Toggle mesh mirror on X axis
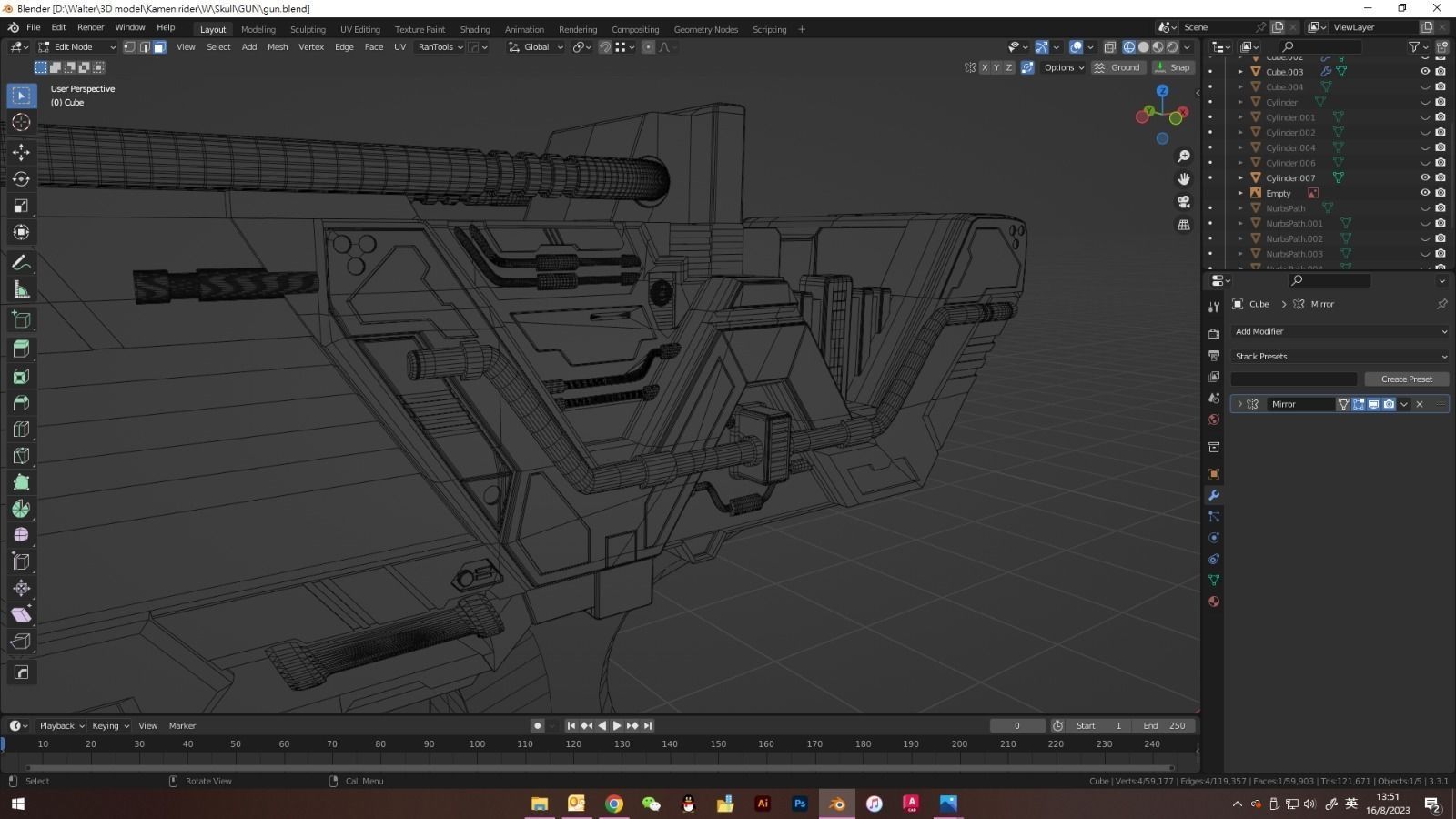 983,67
